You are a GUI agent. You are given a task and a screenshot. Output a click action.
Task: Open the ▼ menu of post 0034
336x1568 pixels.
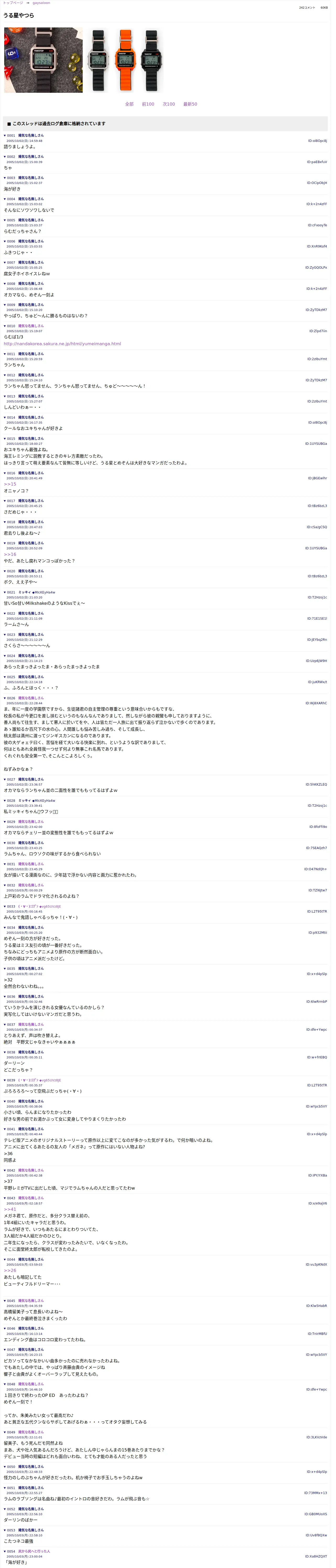(5, 928)
